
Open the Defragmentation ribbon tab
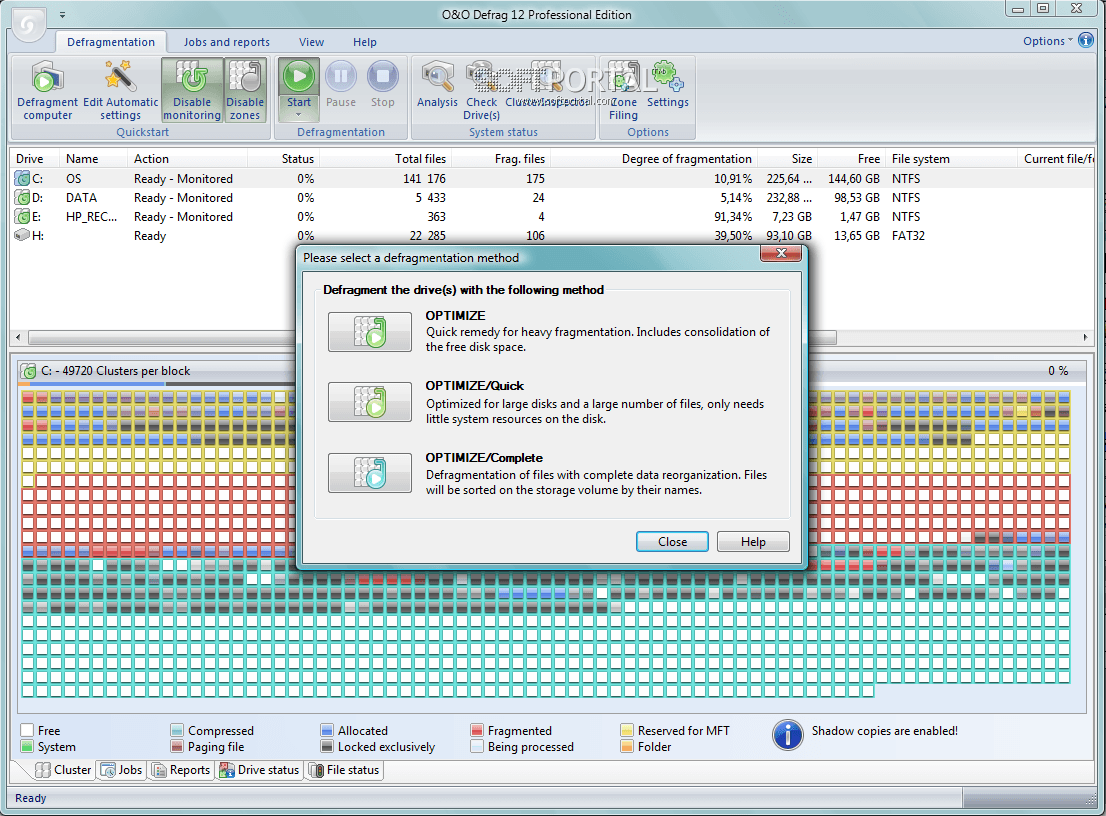111,42
